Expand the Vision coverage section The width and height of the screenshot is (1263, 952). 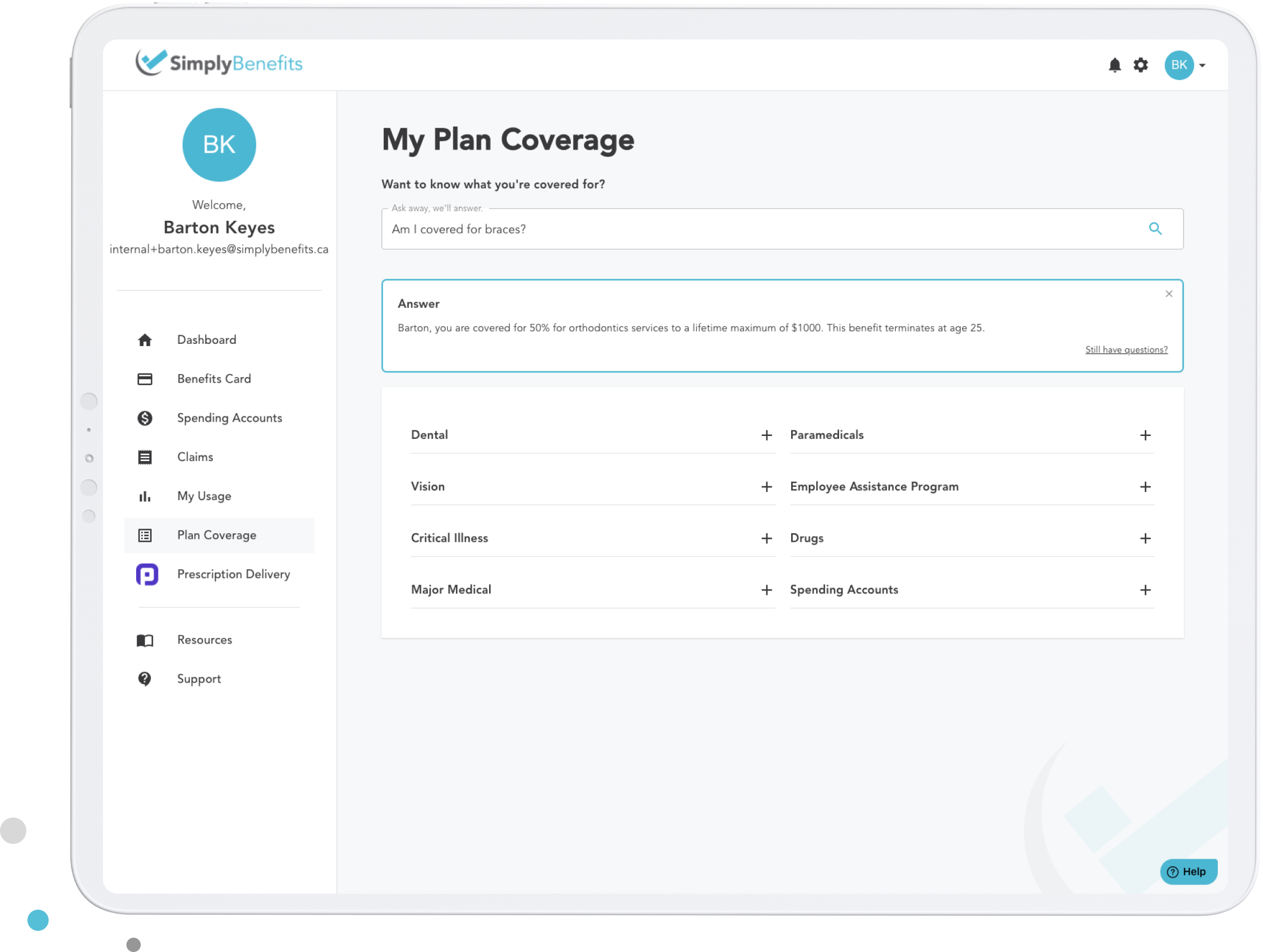[x=765, y=487]
